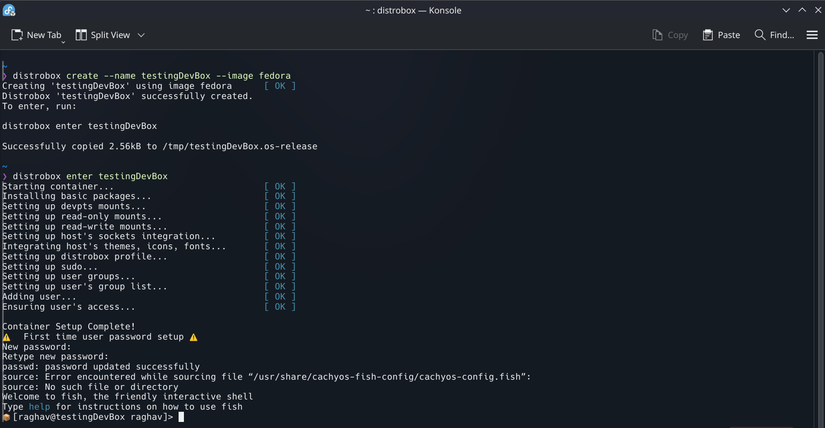Click the greyed-out Copy icon
The width and height of the screenshot is (825, 428).
[x=657, y=35]
